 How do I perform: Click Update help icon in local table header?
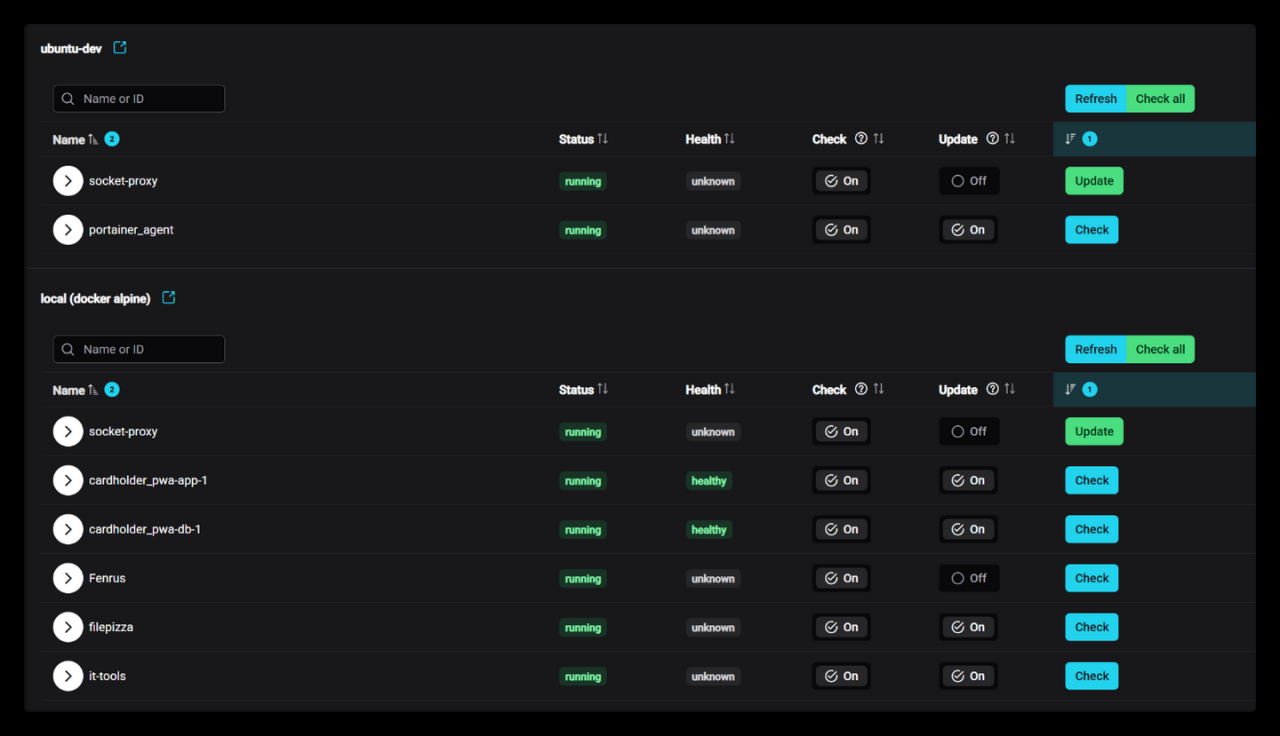tap(992, 389)
